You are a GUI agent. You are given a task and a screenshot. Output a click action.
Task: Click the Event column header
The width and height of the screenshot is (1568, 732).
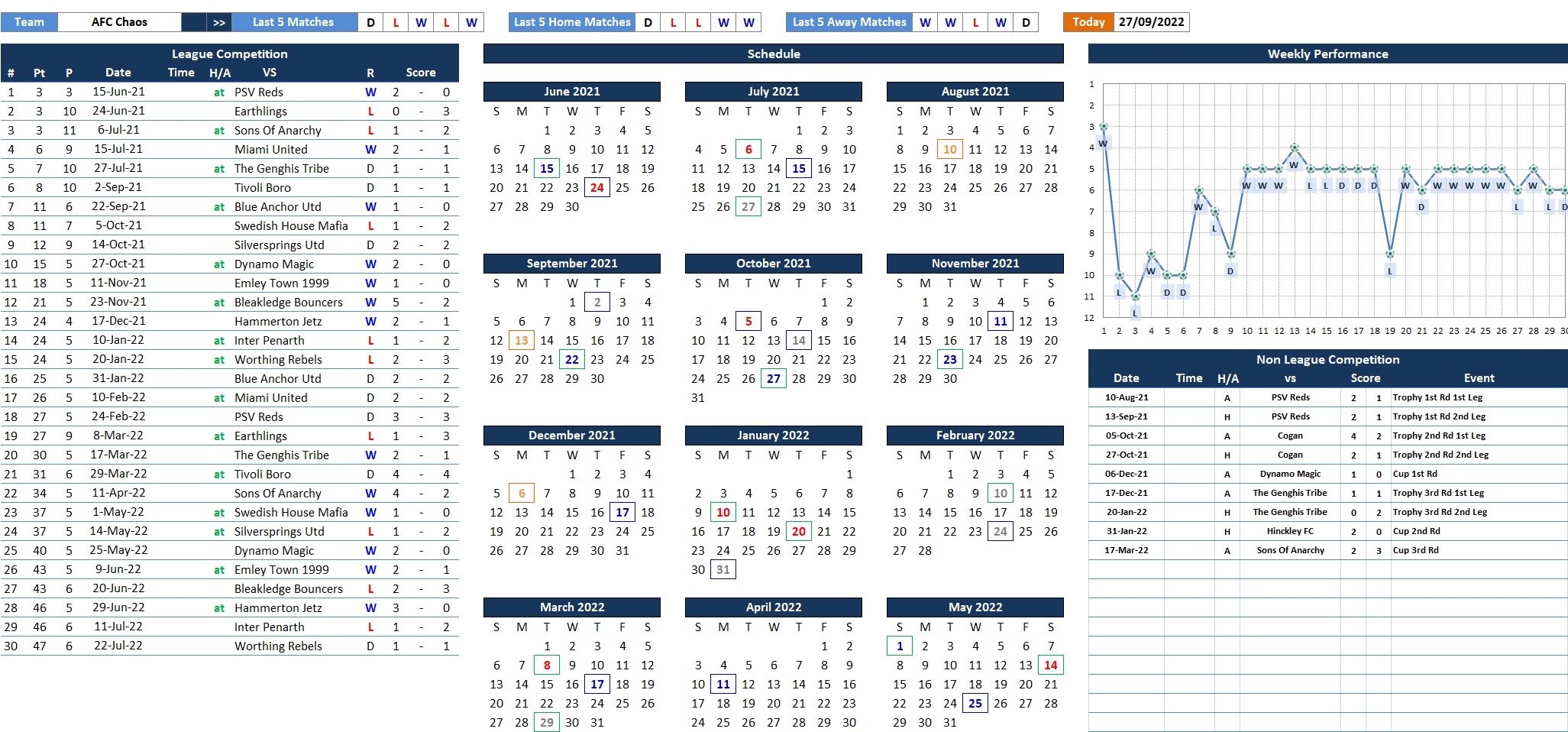1479,378
